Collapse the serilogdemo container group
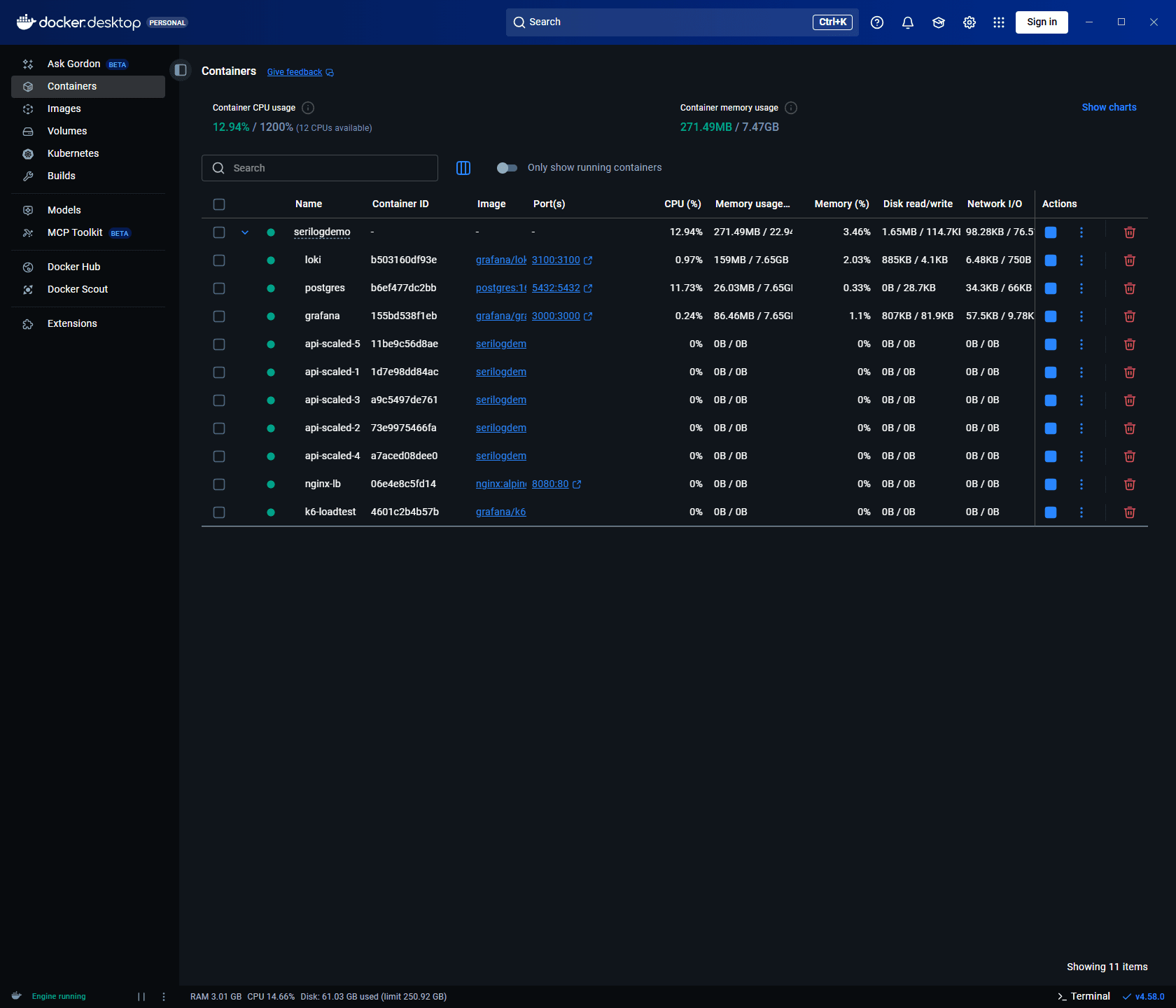 (x=245, y=232)
